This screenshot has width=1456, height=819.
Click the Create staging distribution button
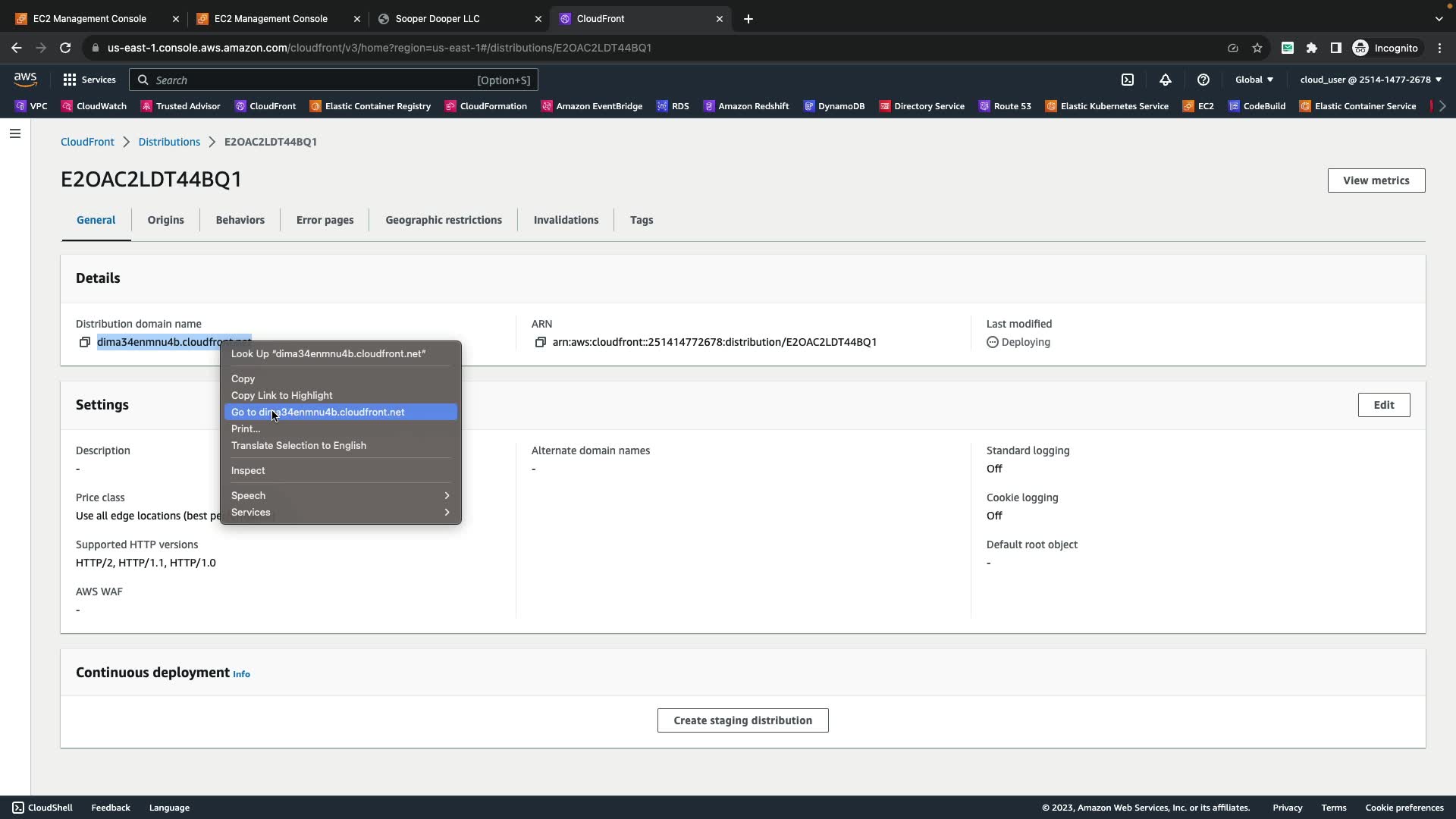pos(742,720)
